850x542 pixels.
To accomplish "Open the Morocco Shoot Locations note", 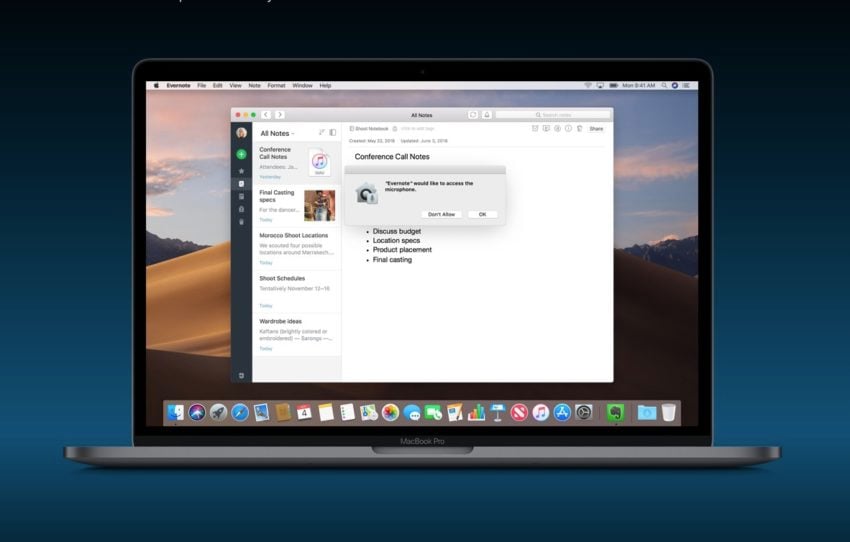I will point(297,249).
